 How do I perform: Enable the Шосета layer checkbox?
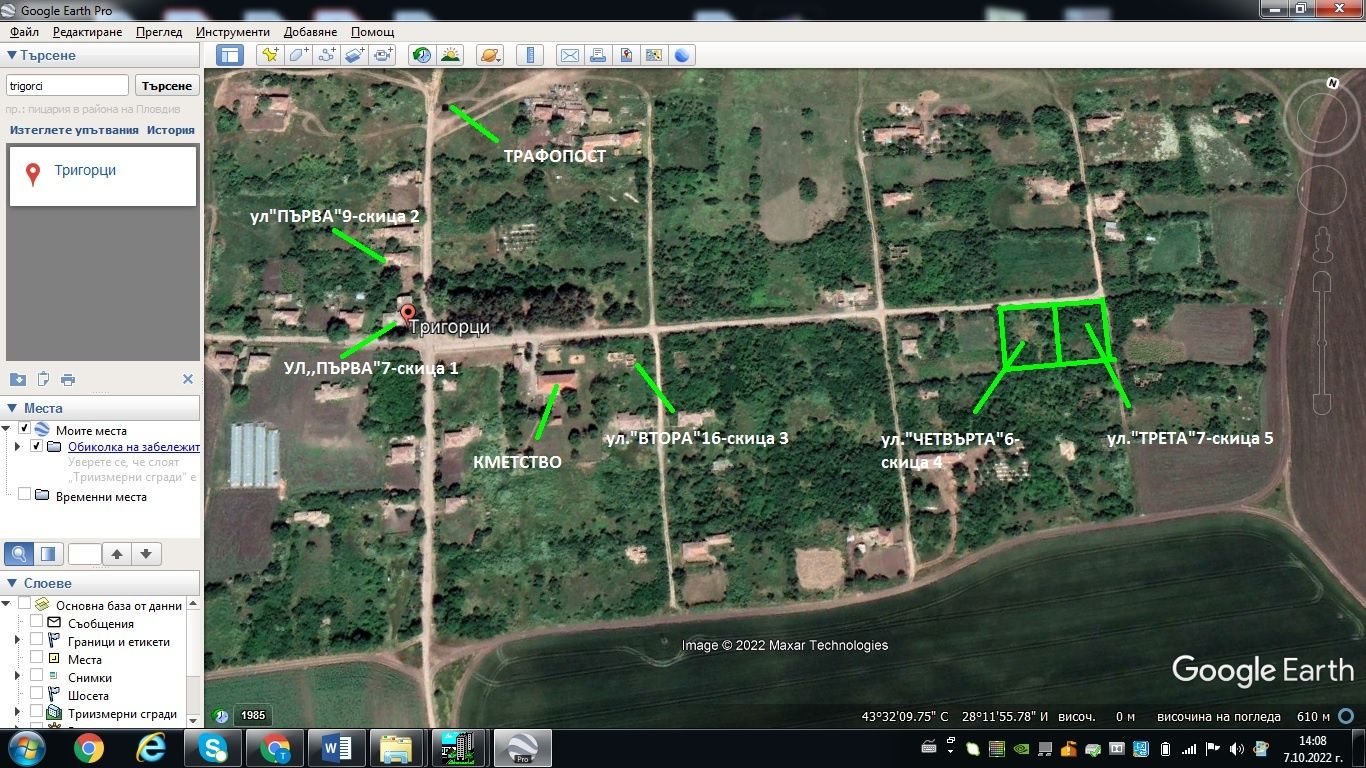pos(37,694)
